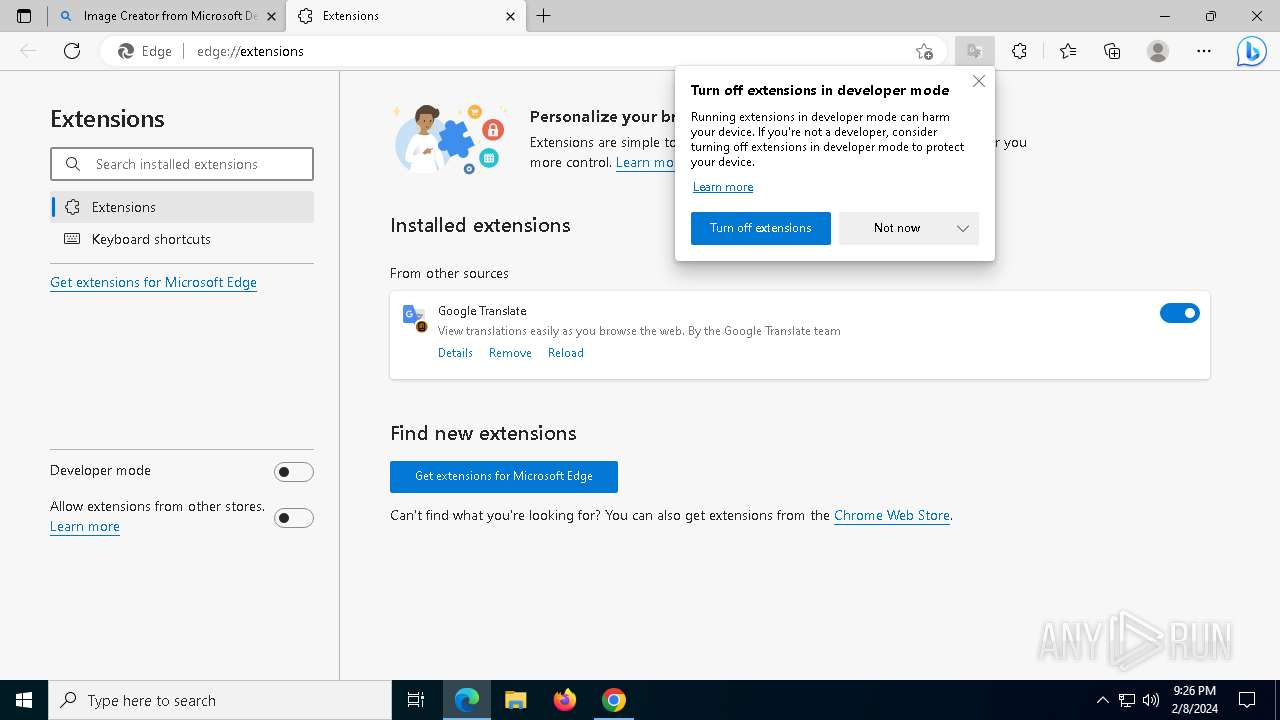Open File Explorer from the taskbar

click(x=516, y=700)
